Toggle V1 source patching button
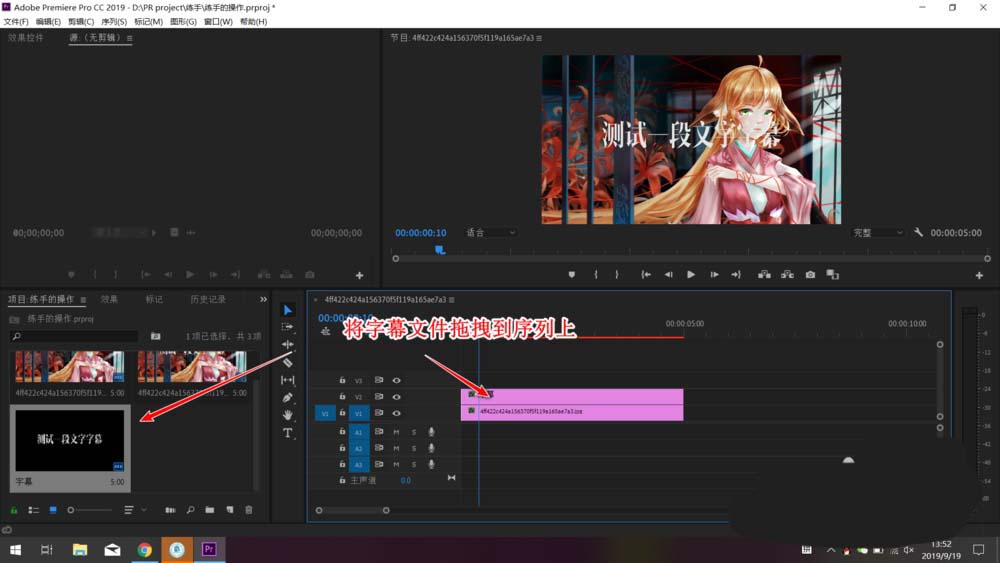The height and width of the screenshot is (563, 1000). point(325,413)
